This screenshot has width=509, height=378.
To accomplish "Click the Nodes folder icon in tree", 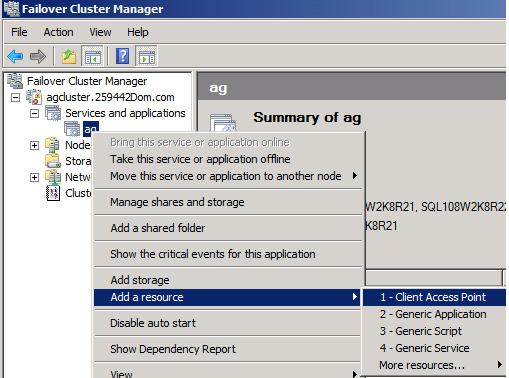I will (53, 145).
